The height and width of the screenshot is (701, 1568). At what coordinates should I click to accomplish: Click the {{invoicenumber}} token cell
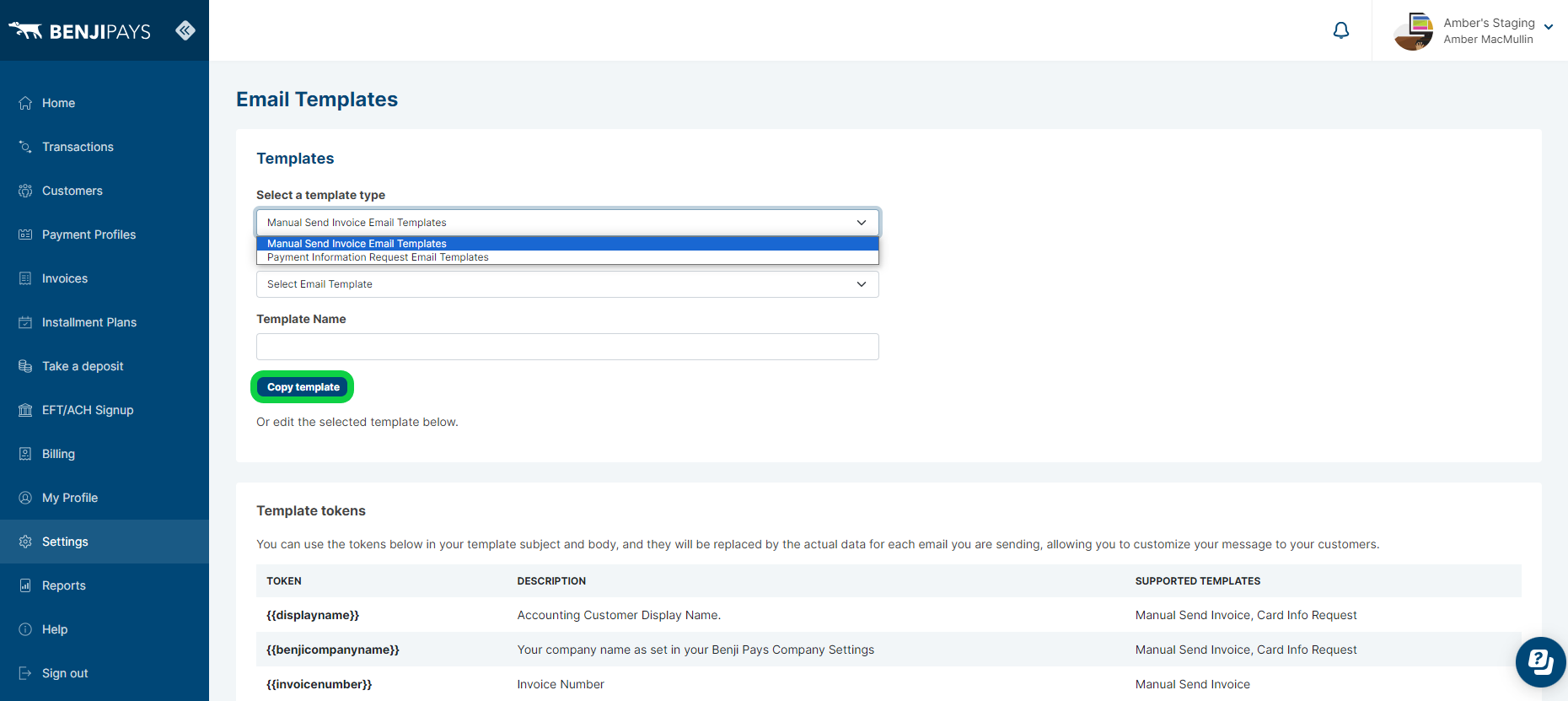coord(320,684)
